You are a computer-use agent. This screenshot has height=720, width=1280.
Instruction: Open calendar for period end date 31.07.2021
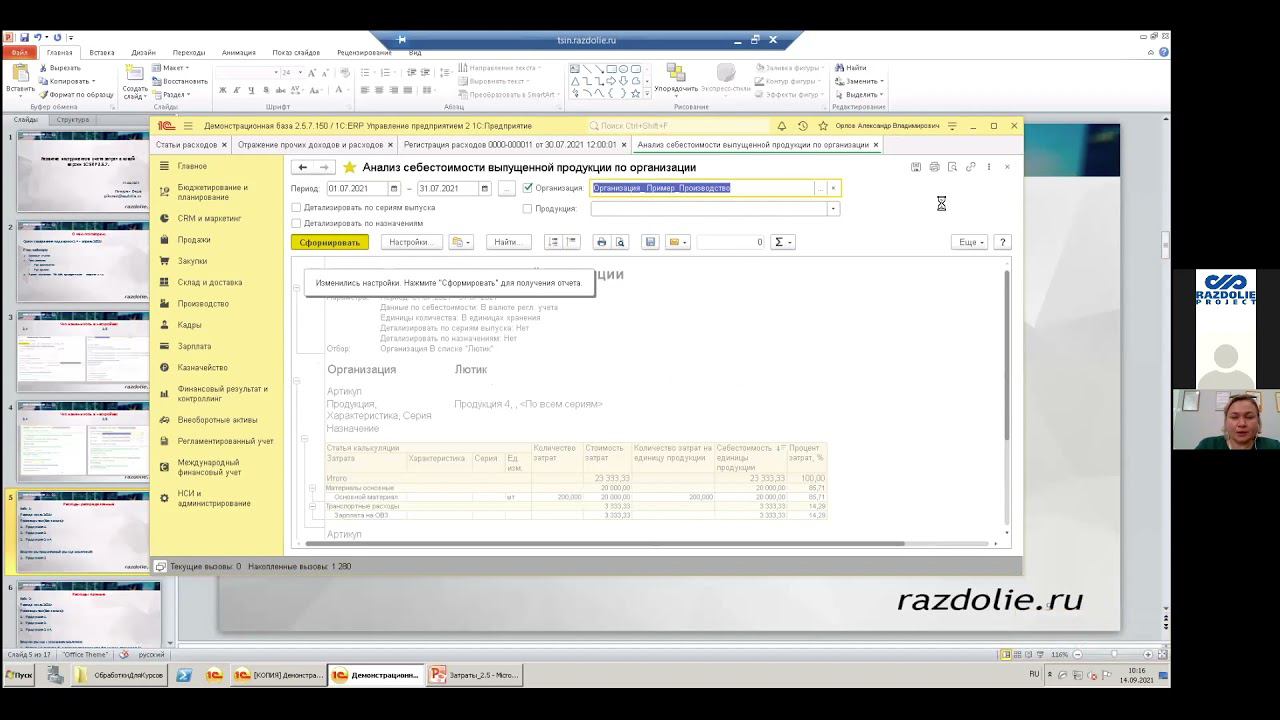(x=485, y=188)
